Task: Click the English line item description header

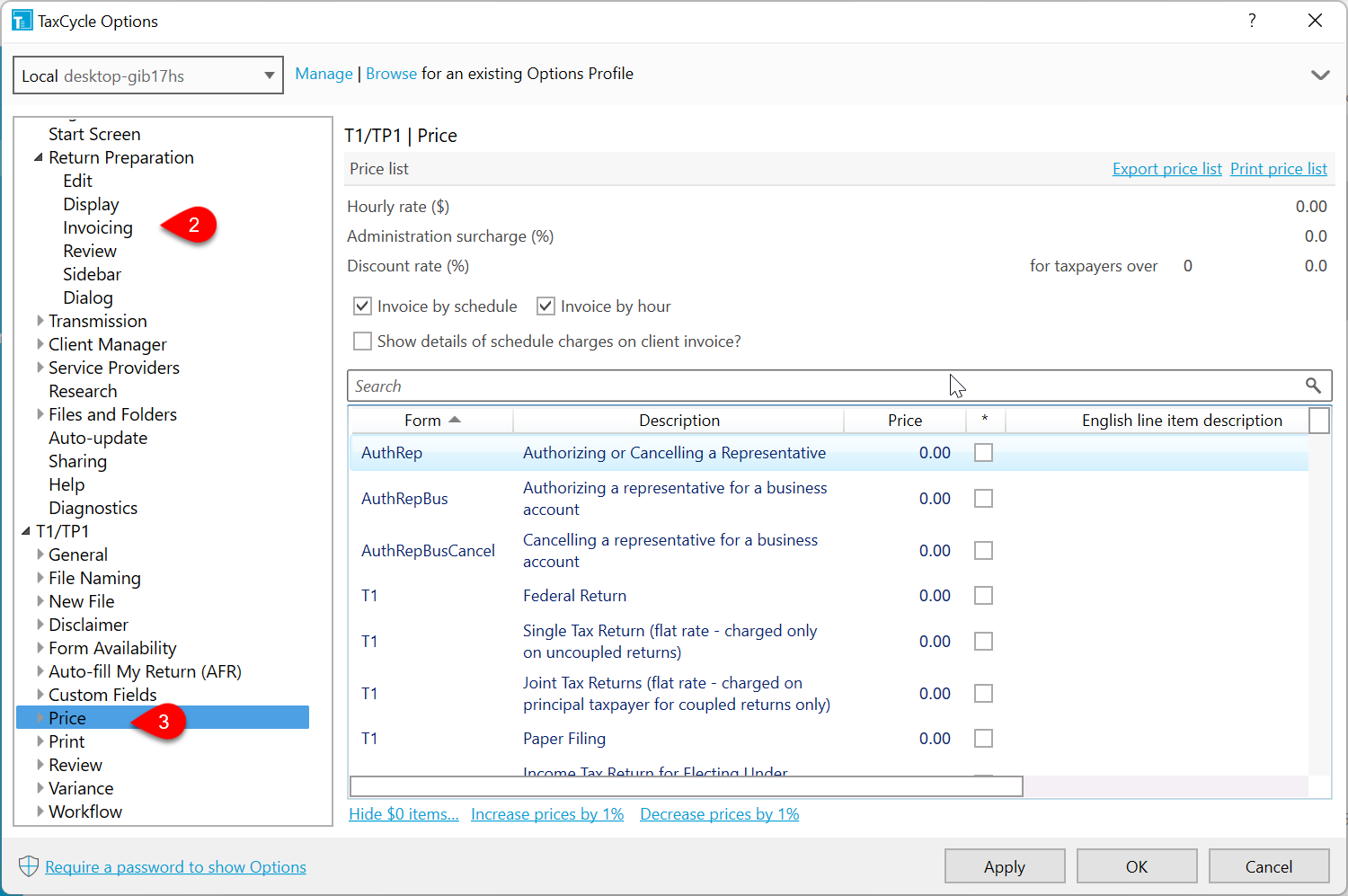Action: click(1182, 421)
